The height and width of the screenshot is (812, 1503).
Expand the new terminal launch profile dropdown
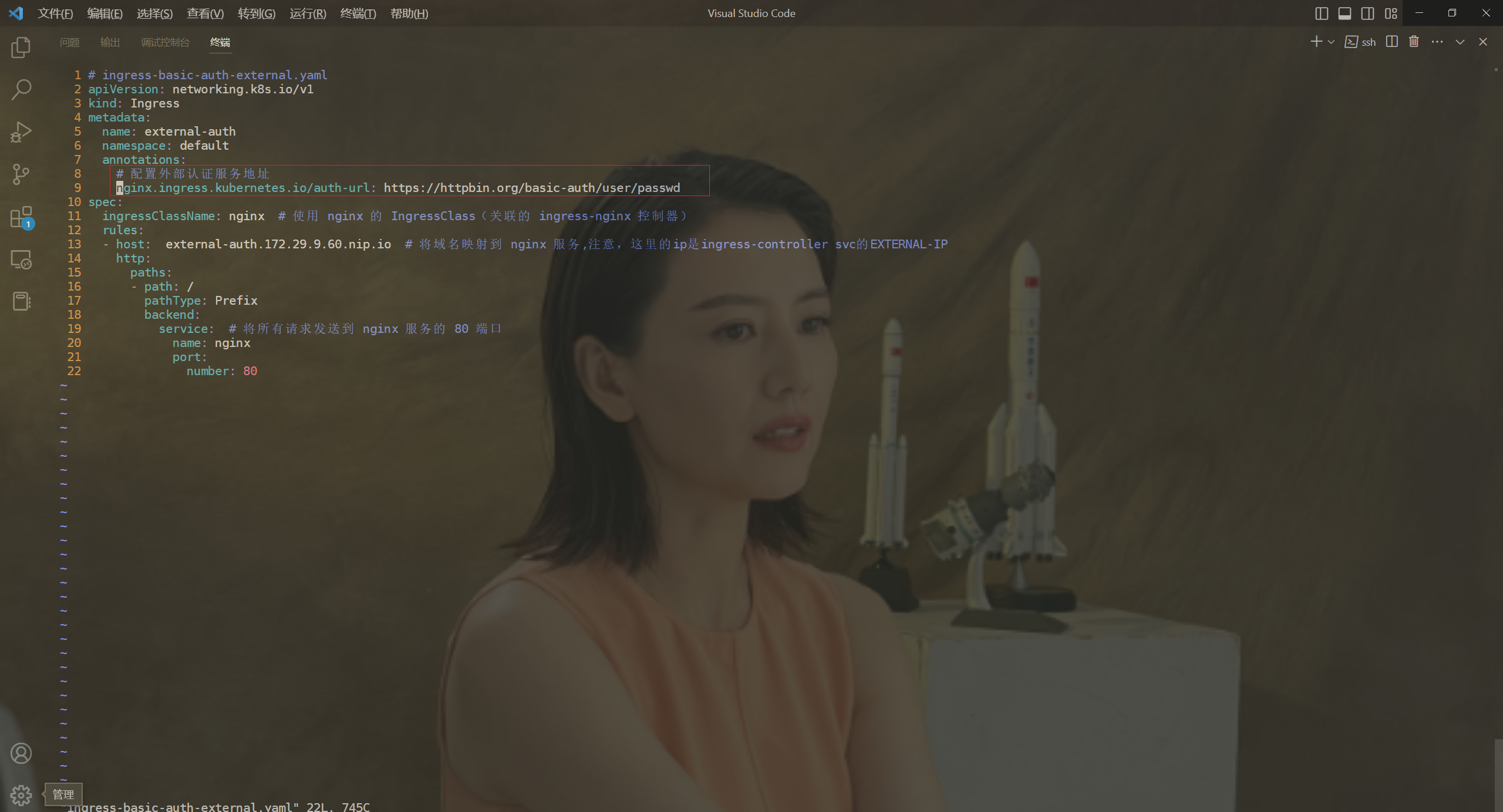(1331, 42)
